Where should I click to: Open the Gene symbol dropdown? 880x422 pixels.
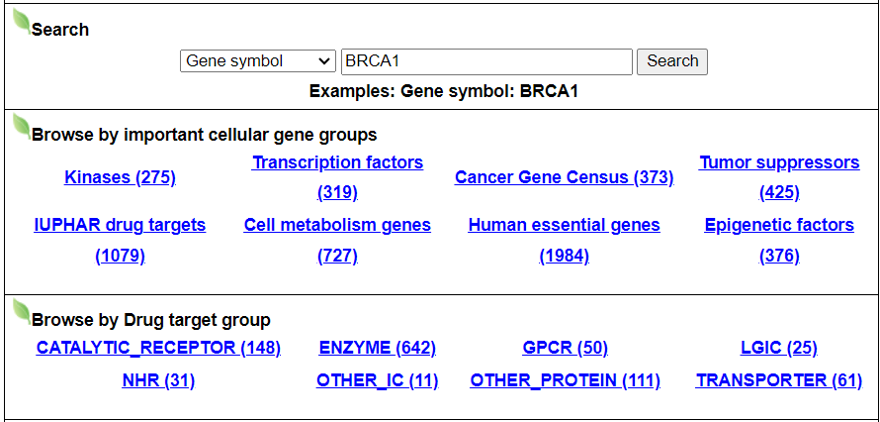pyautogui.click(x=258, y=61)
